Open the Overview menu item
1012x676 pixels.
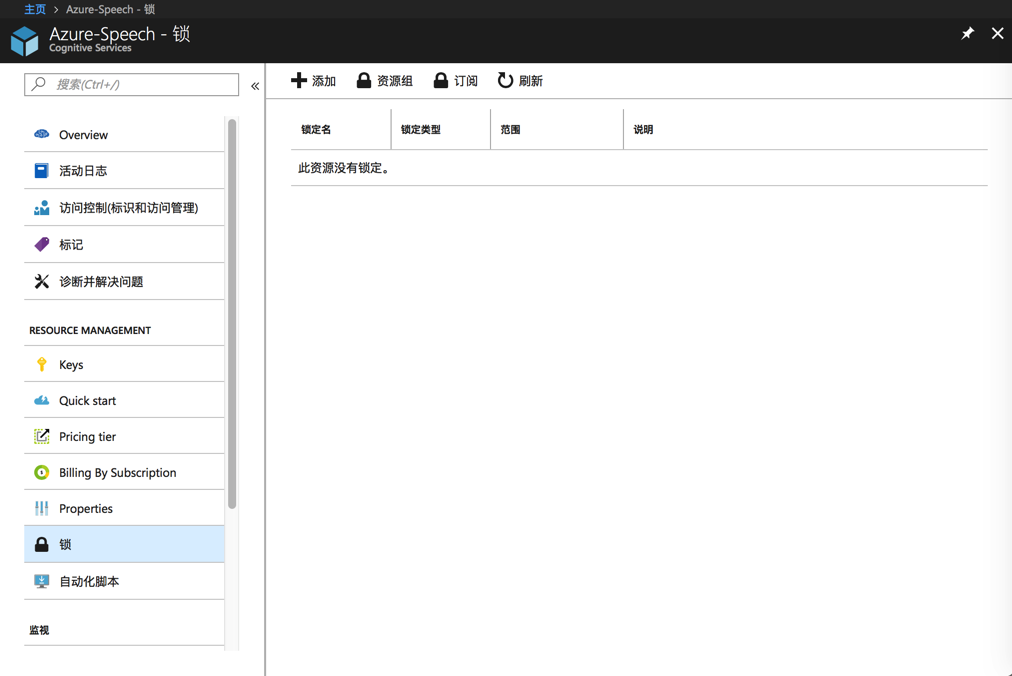[x=124, y=134]
